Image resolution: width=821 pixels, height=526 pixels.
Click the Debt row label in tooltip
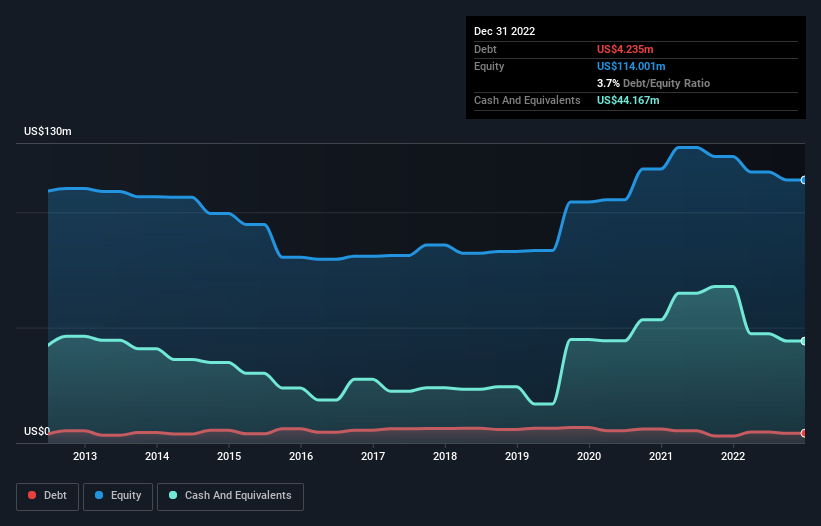coord(485,49)
